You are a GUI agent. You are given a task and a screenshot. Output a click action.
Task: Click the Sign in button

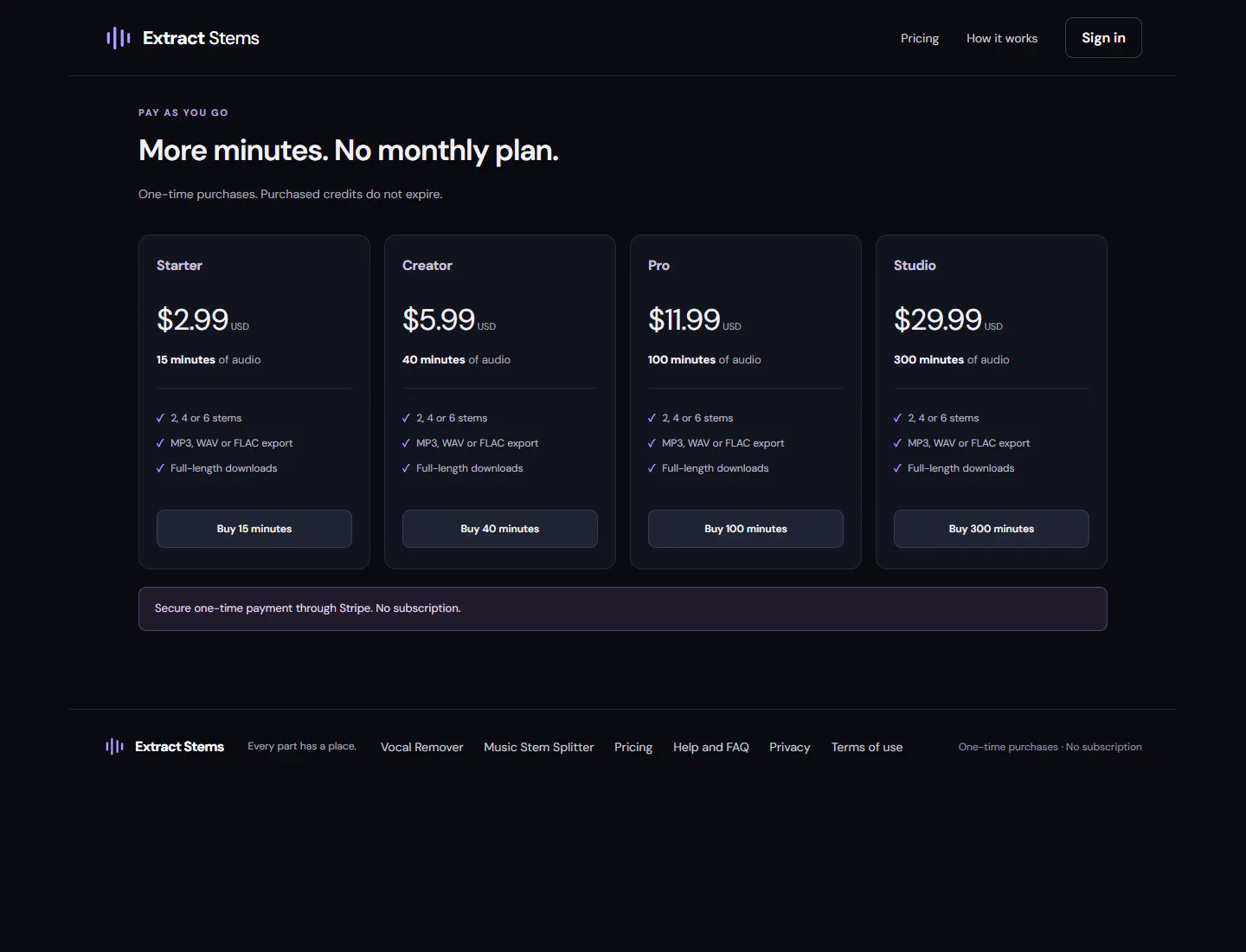[x=1103, y=38]
